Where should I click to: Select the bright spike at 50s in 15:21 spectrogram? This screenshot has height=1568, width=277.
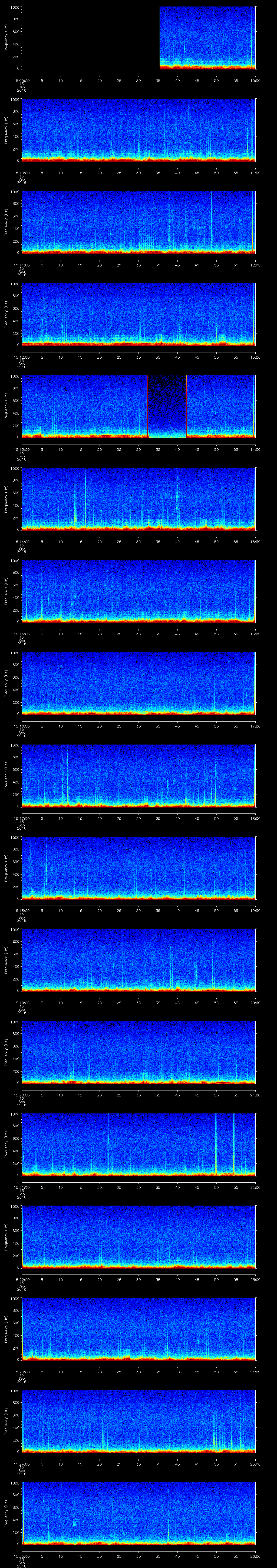(216, 1143)
